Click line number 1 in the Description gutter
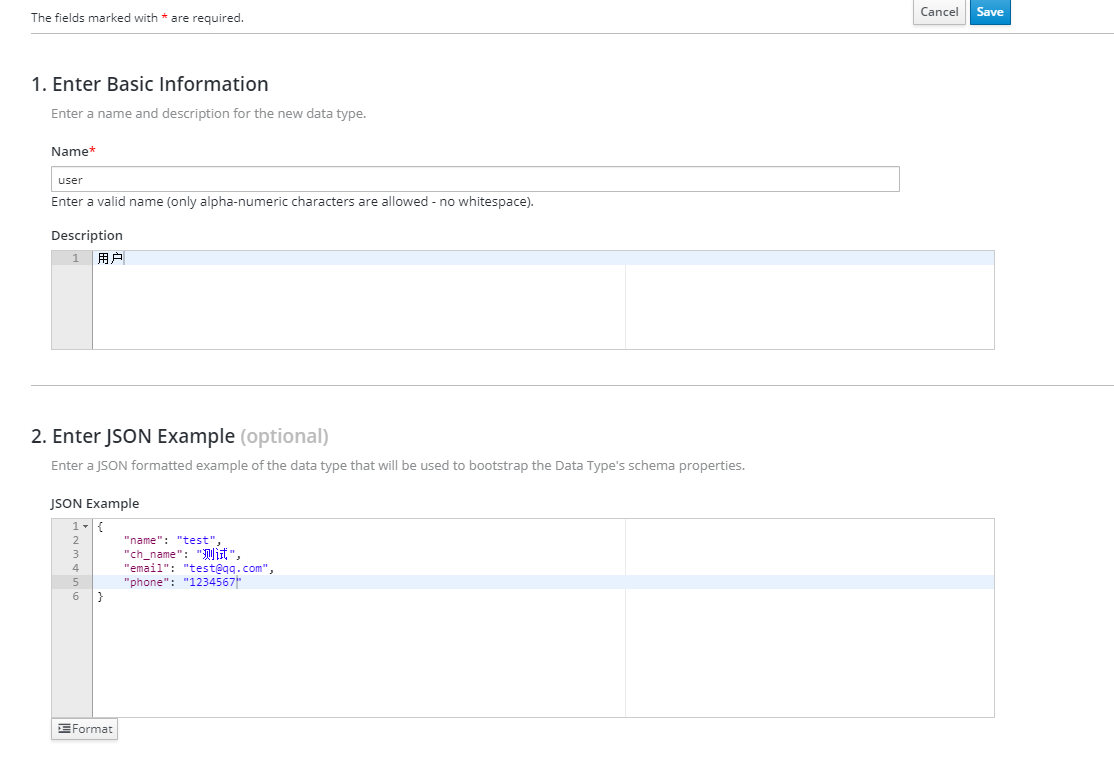The height and width of the screenshot is (766, 1114). tap(74, 257)
